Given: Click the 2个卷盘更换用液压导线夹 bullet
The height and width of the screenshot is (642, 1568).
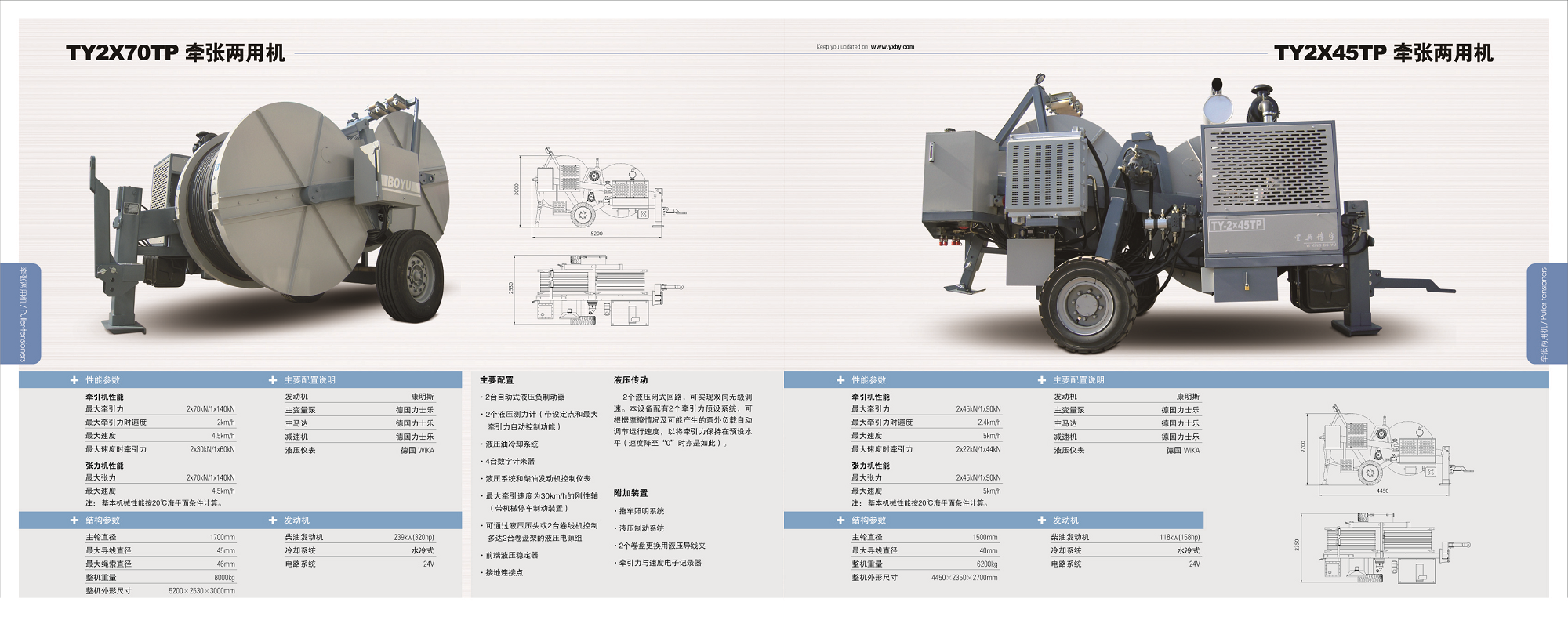Looking at the screenshot, I should (660, 546).
